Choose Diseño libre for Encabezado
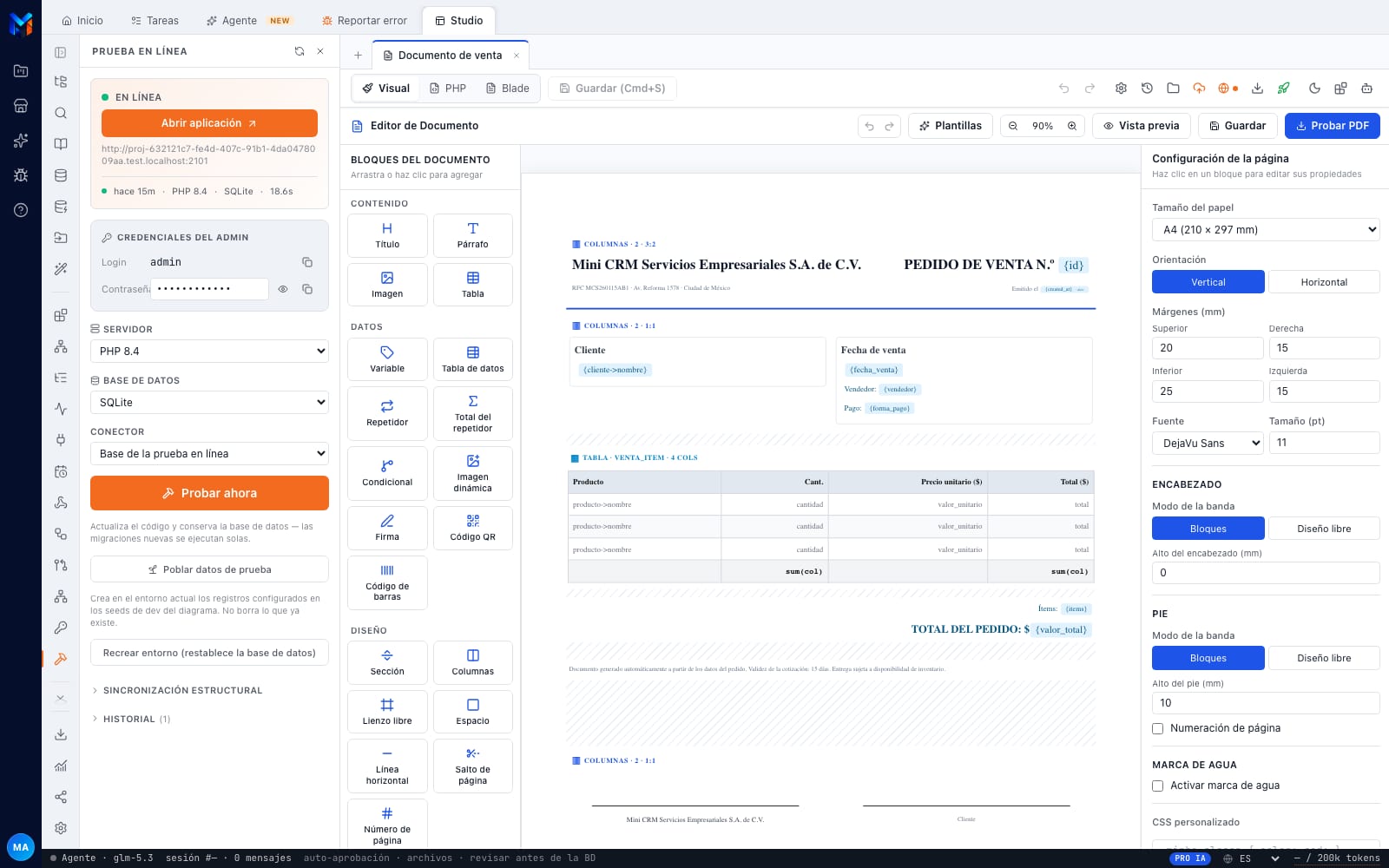The width and height of the screenshot is (1389, 868). (x=1324, y=529)
